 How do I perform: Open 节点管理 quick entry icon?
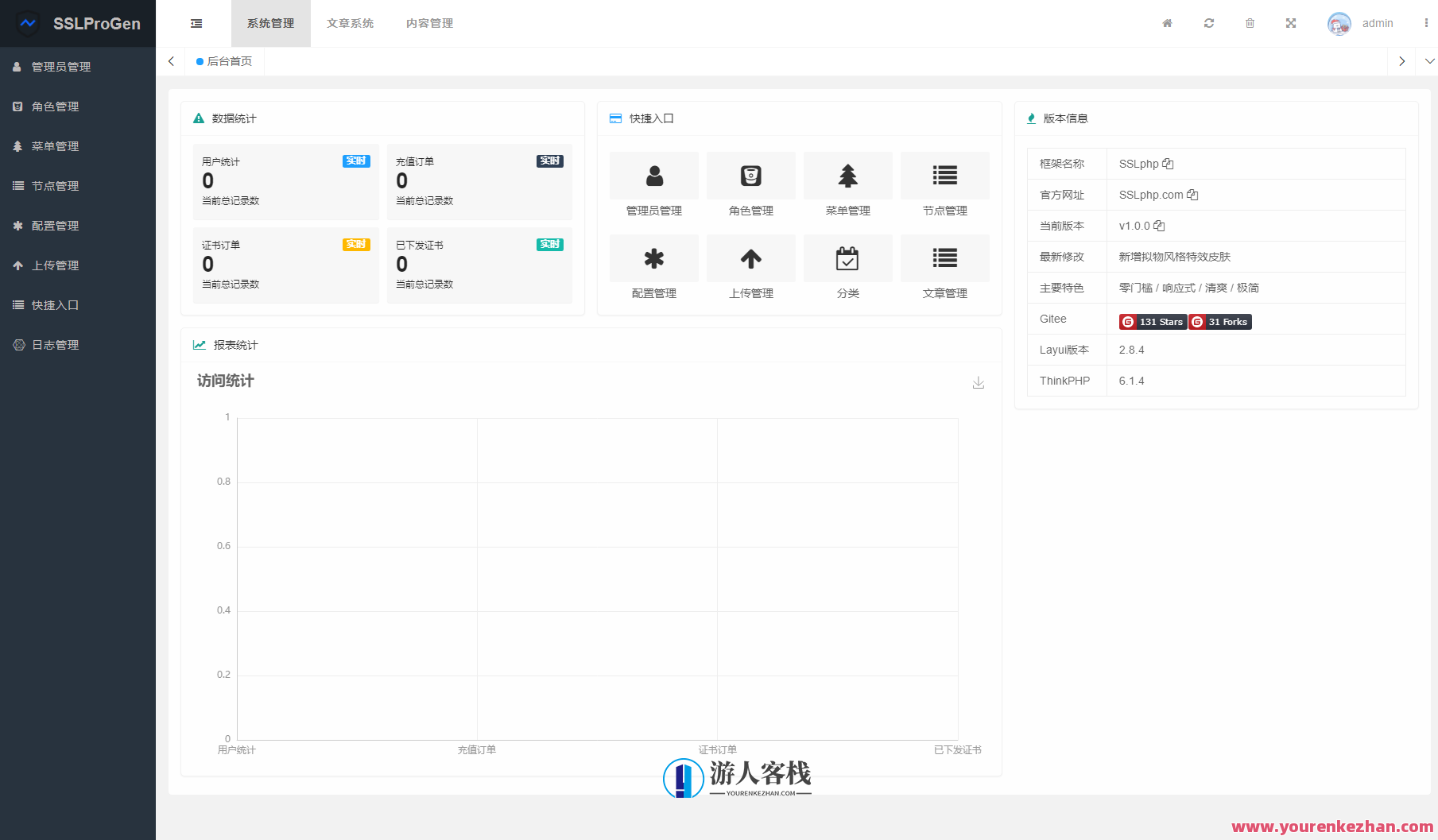[x=944, y=176]
